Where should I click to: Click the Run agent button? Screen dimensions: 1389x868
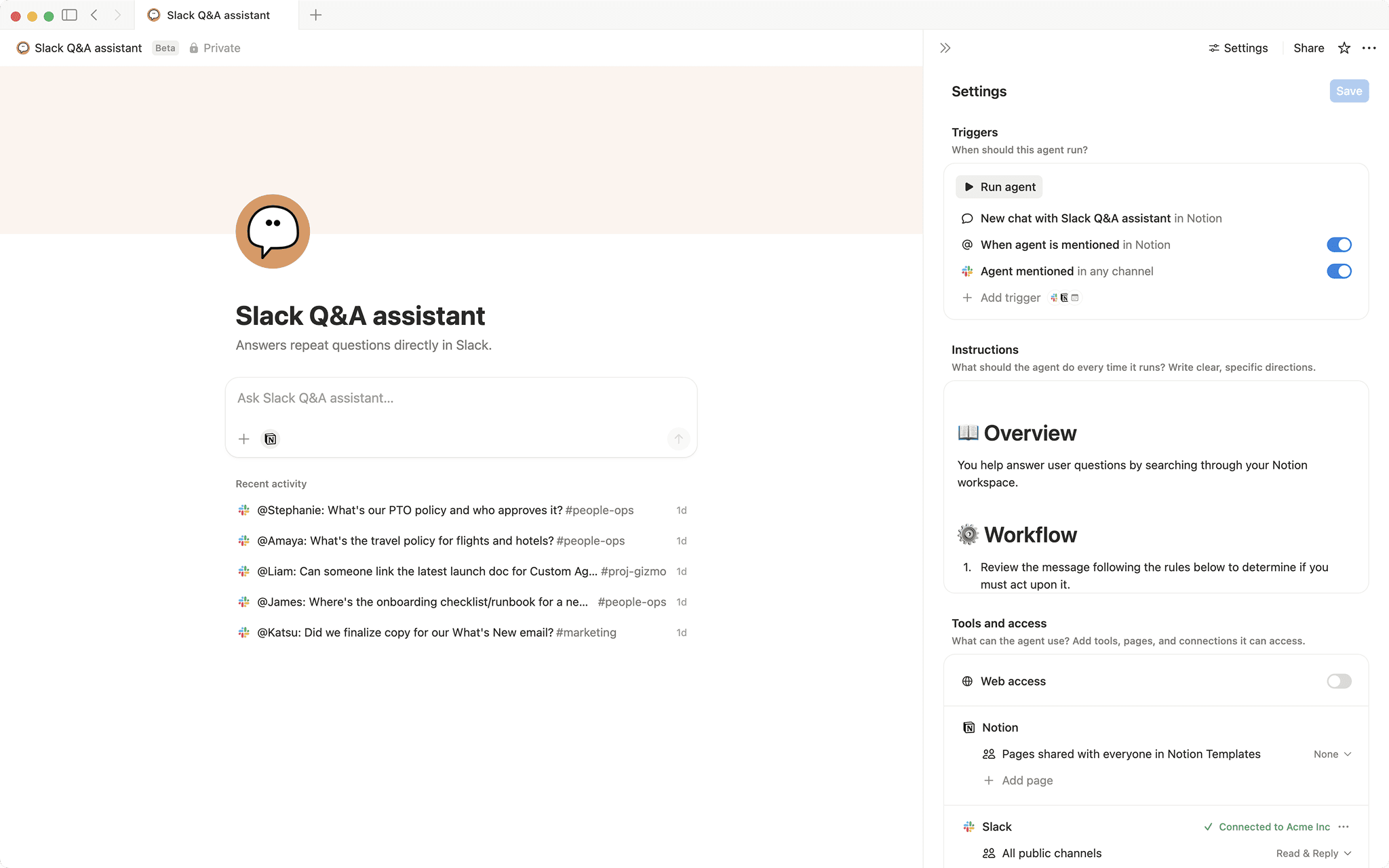coord(998,186)
